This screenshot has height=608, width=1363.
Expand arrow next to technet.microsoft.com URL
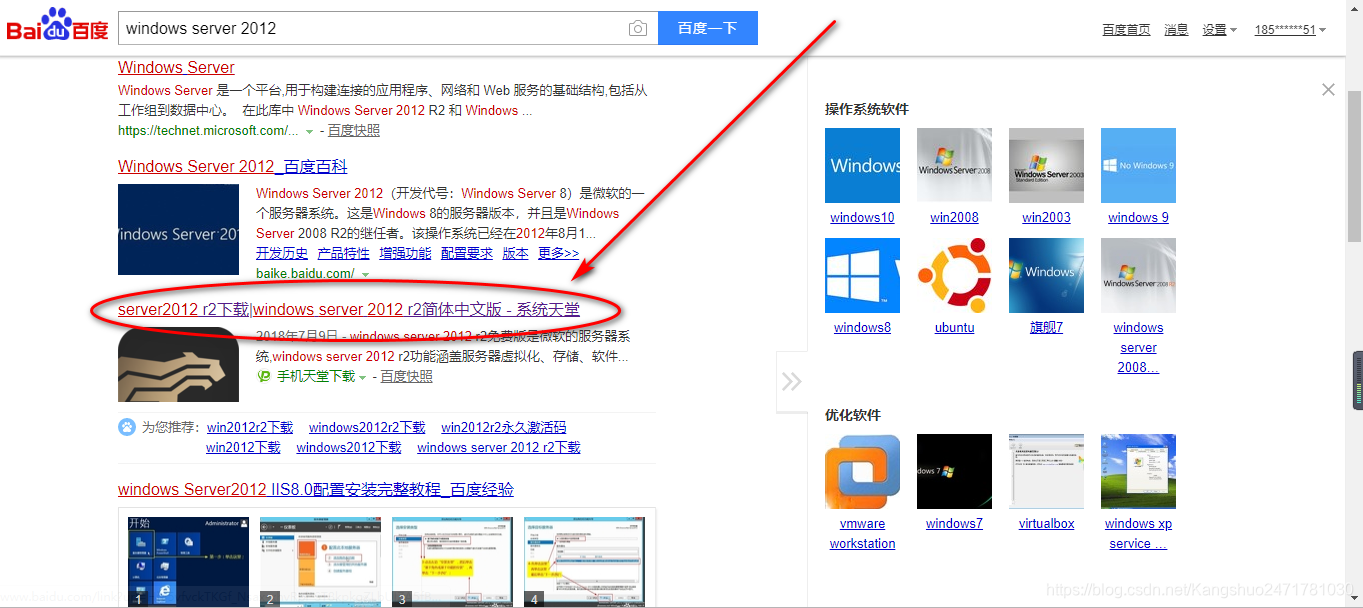click(x=309, y=131)
